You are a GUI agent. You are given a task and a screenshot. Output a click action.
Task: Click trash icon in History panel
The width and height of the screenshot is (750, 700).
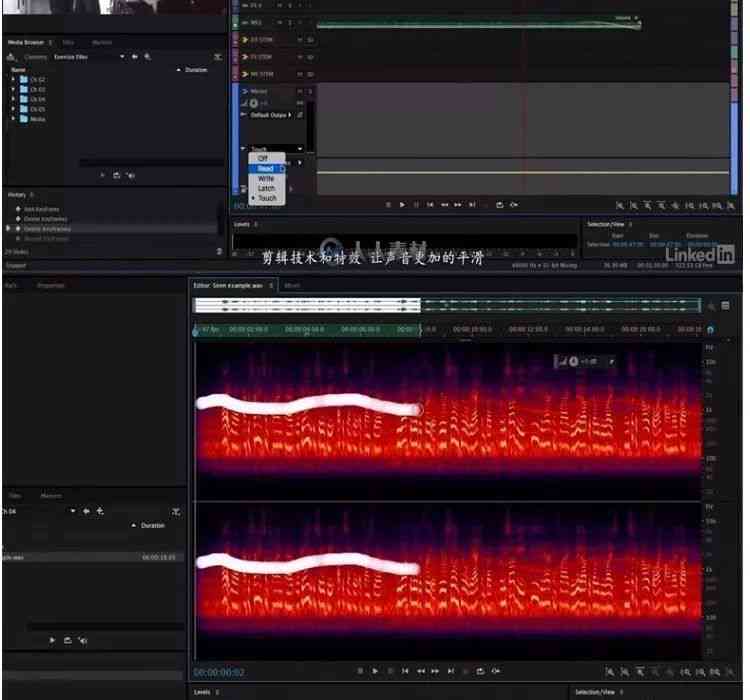219,251
